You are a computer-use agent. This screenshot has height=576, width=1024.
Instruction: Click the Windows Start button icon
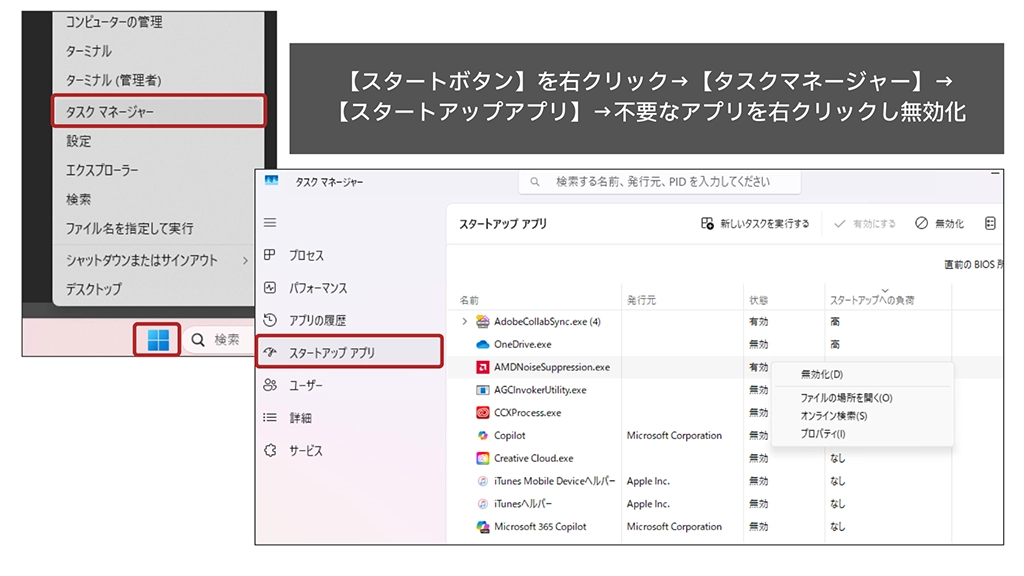coord(158,340)
